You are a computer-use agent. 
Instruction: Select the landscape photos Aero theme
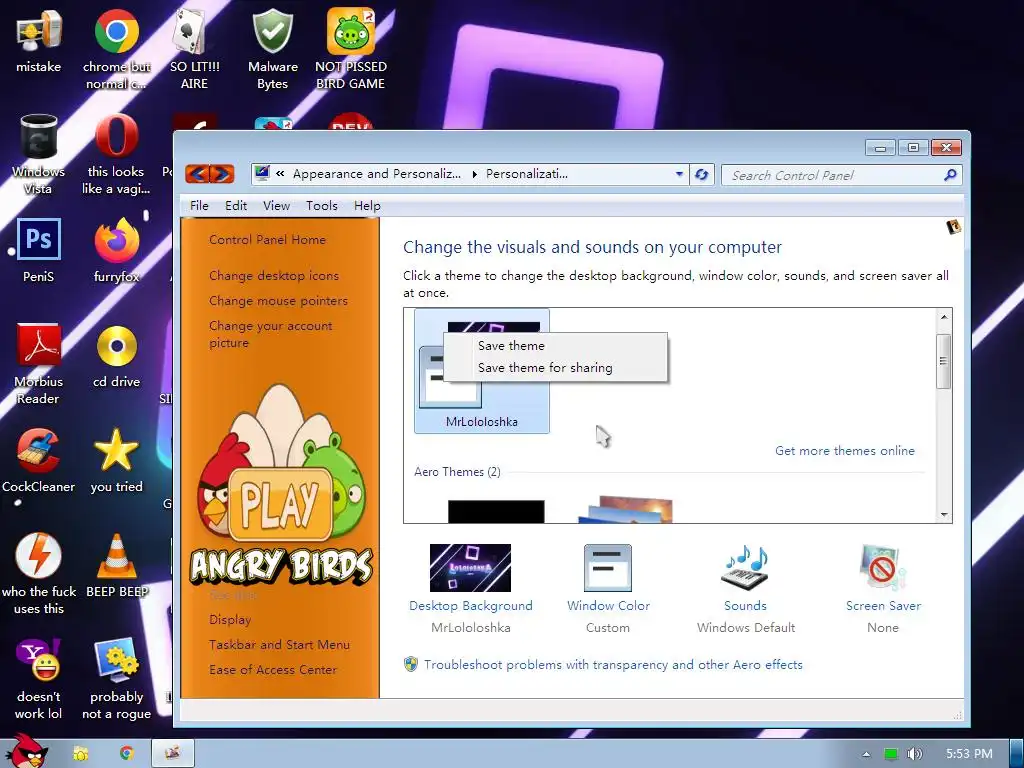click(x=626, y=509)
